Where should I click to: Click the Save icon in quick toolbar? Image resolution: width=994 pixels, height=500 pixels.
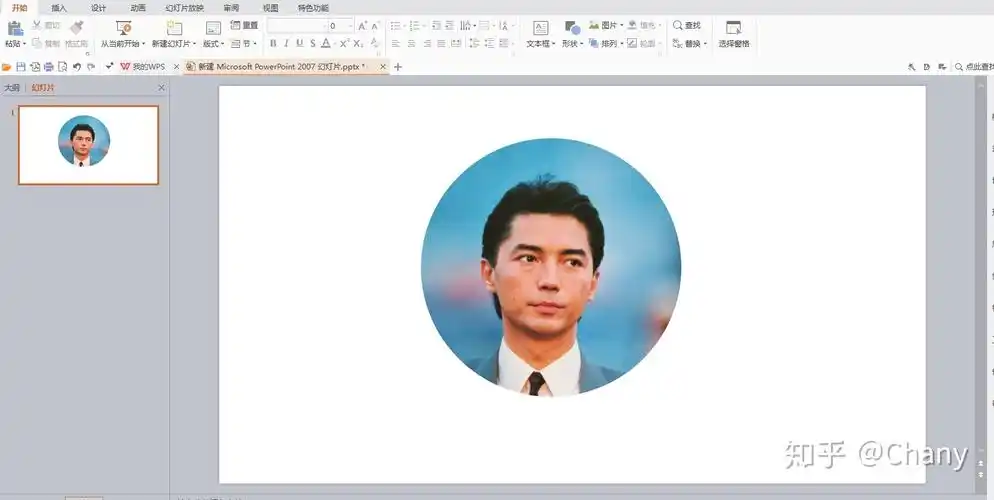(20, 67)
